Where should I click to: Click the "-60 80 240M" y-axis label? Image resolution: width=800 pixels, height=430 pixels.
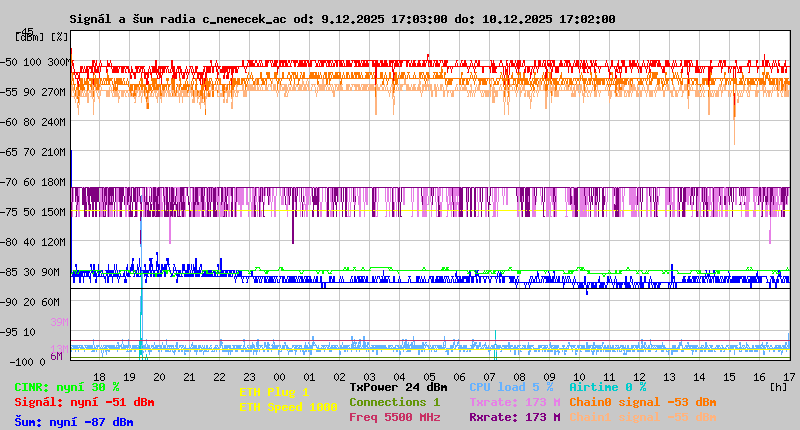(x=35, y=122)
